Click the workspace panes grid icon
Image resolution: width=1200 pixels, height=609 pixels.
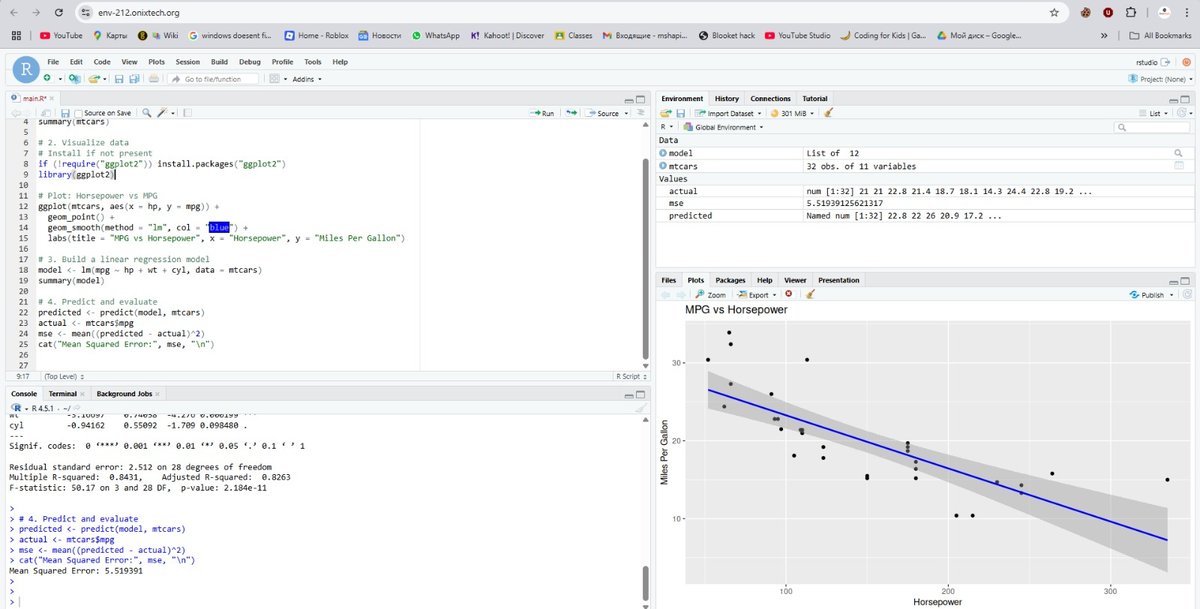274,78
